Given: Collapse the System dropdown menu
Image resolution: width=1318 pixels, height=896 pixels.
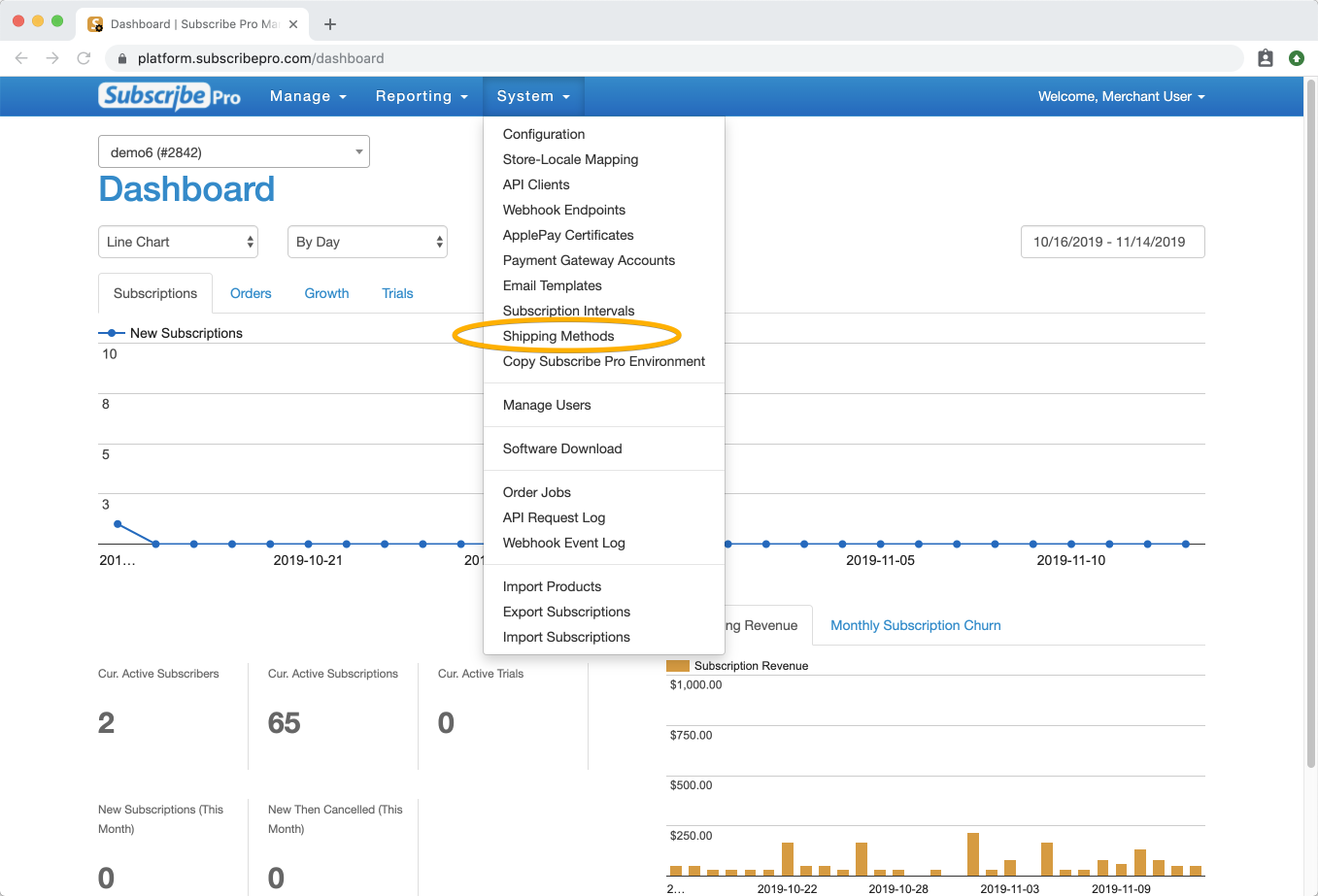Looking at the screenshot, I should (533, 96).
